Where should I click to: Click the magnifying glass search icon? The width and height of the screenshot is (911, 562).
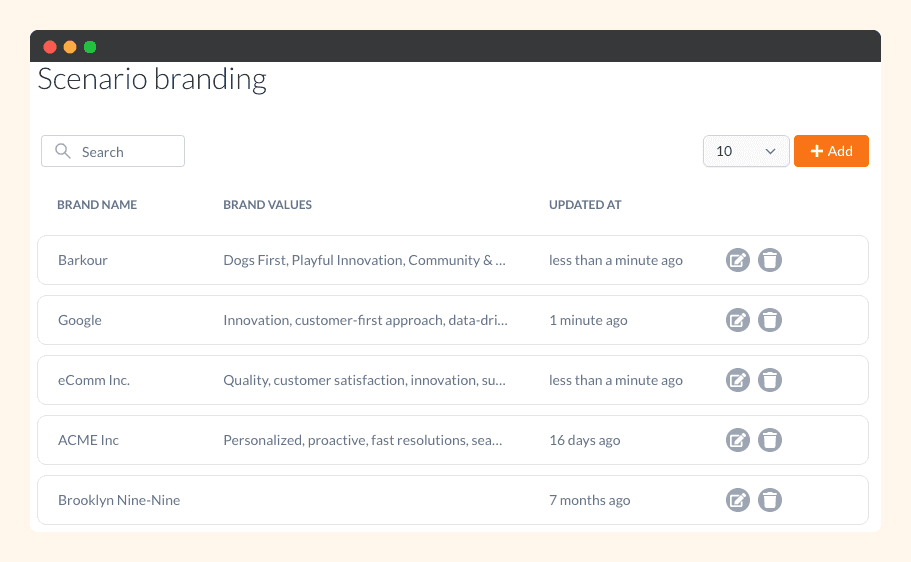pos(63,151)
